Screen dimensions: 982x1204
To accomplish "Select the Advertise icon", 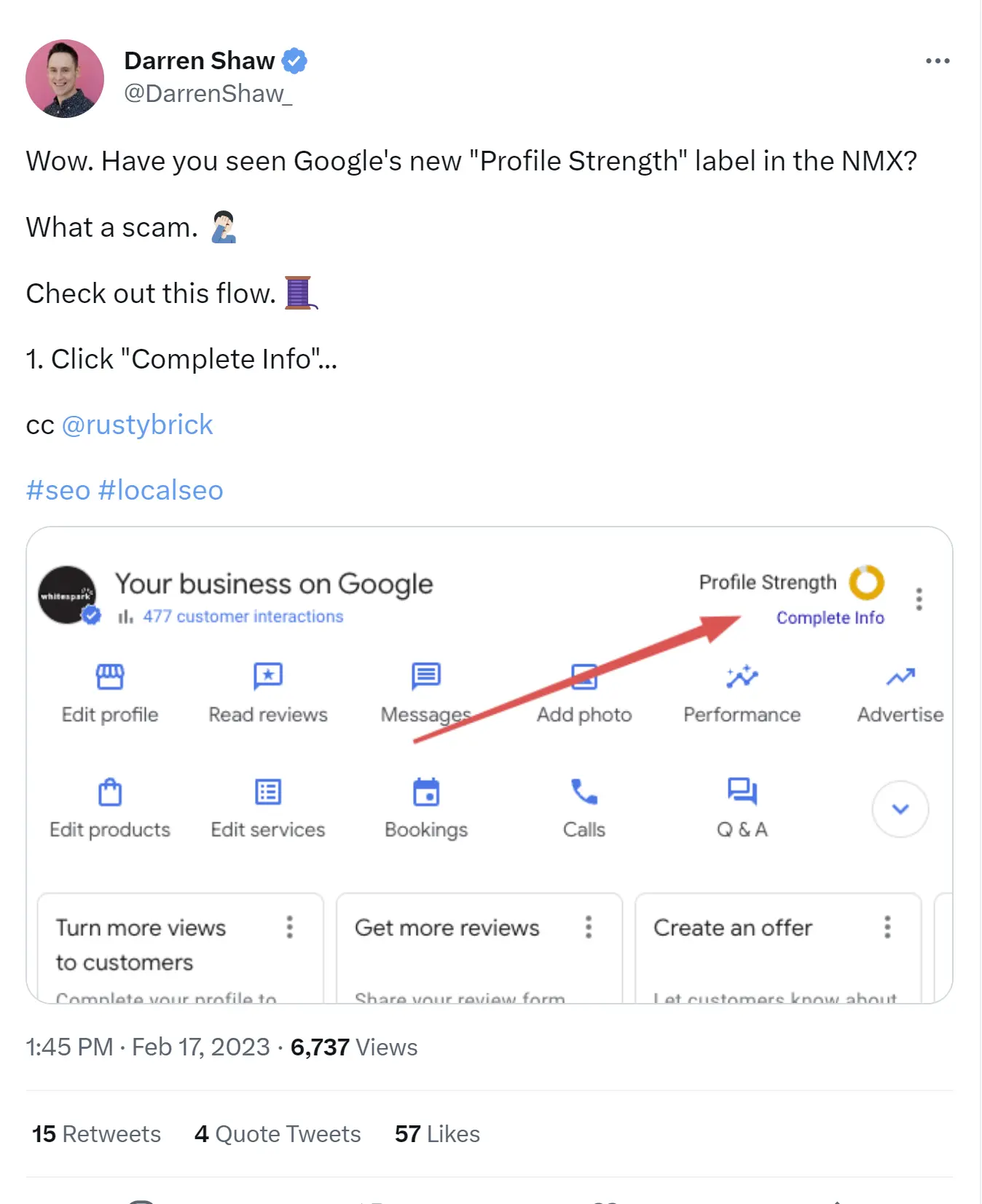I will [900, 676].
